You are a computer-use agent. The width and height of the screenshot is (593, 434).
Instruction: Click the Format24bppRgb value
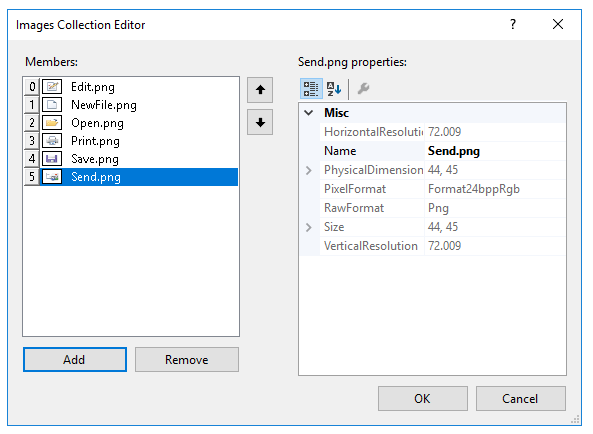pos(473,189)
